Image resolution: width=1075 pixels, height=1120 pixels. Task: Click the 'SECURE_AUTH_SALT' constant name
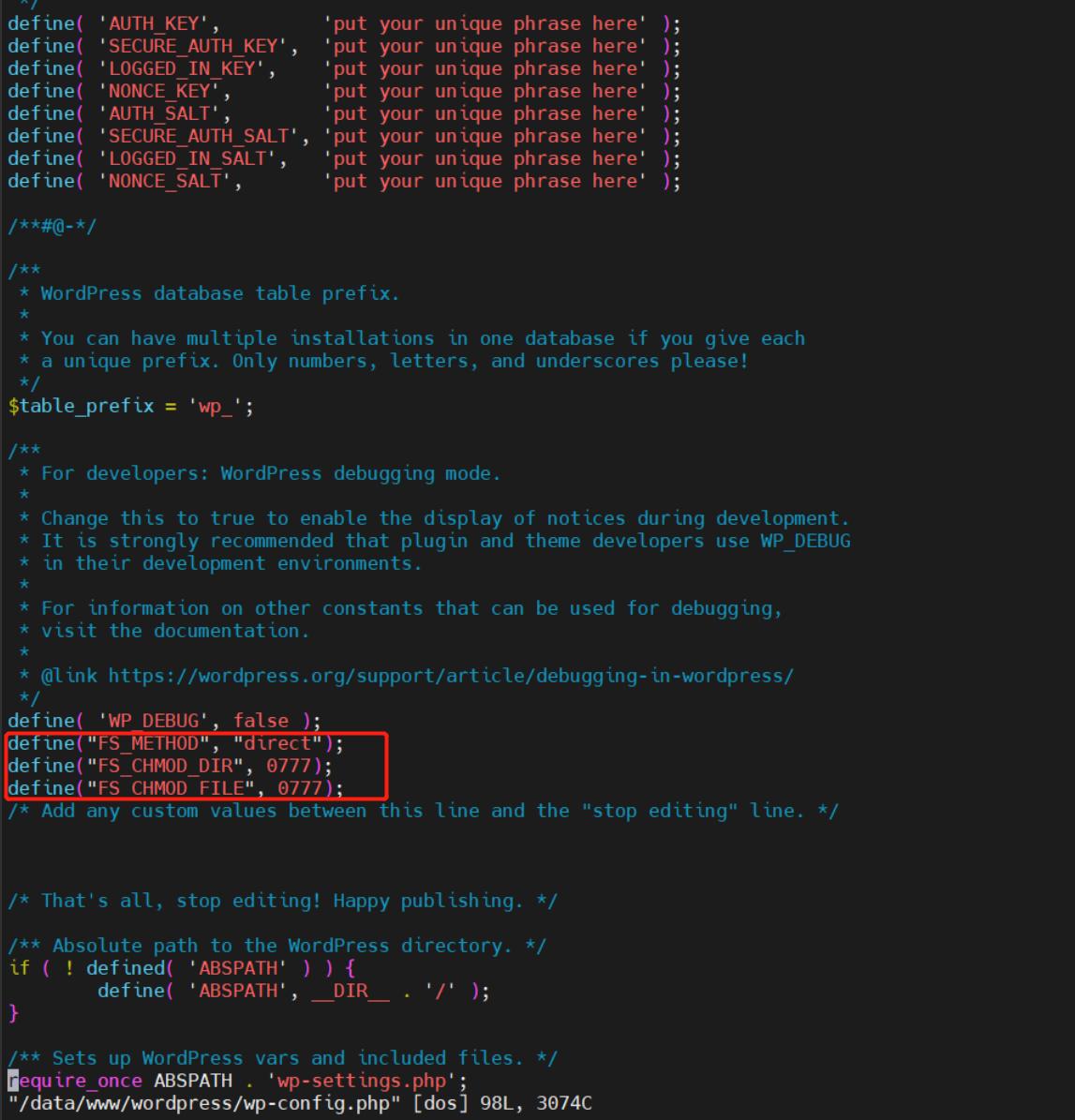click(x=199, y=137)
